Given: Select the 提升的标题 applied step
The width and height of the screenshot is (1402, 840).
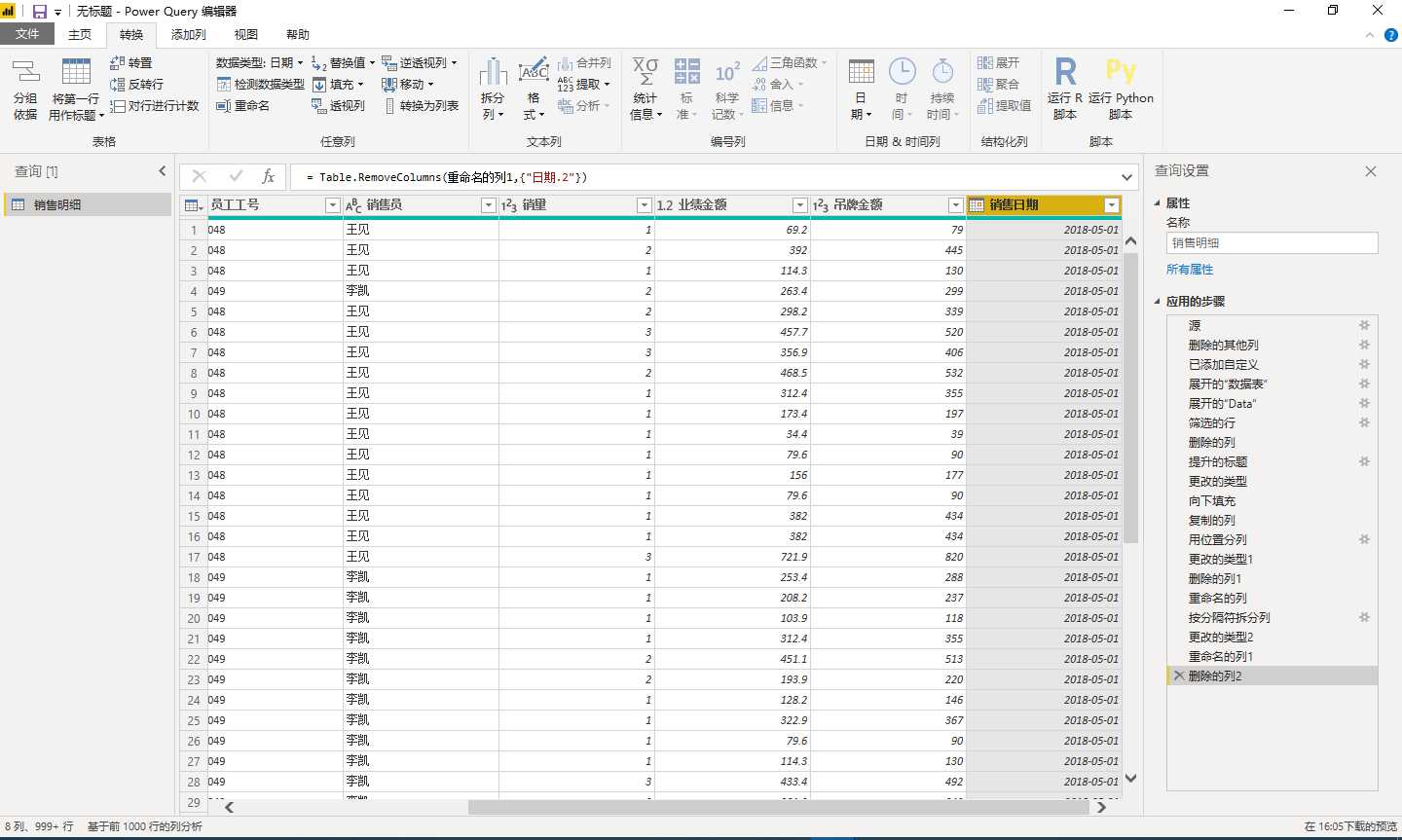Looking at the screenshot, I should [1272, 461].
